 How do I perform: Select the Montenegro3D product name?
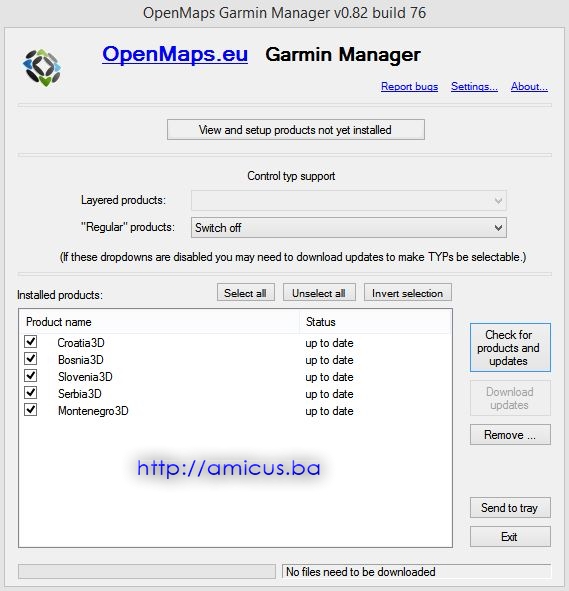tap(93, 410)
